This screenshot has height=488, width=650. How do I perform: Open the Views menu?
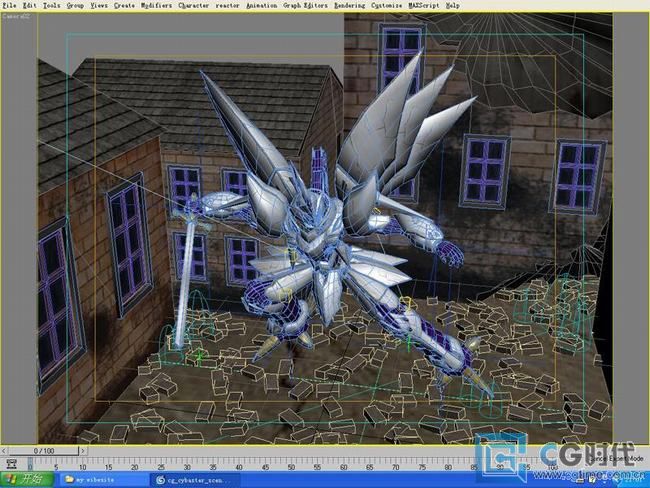pyautogui.click(x=99, y=5)
